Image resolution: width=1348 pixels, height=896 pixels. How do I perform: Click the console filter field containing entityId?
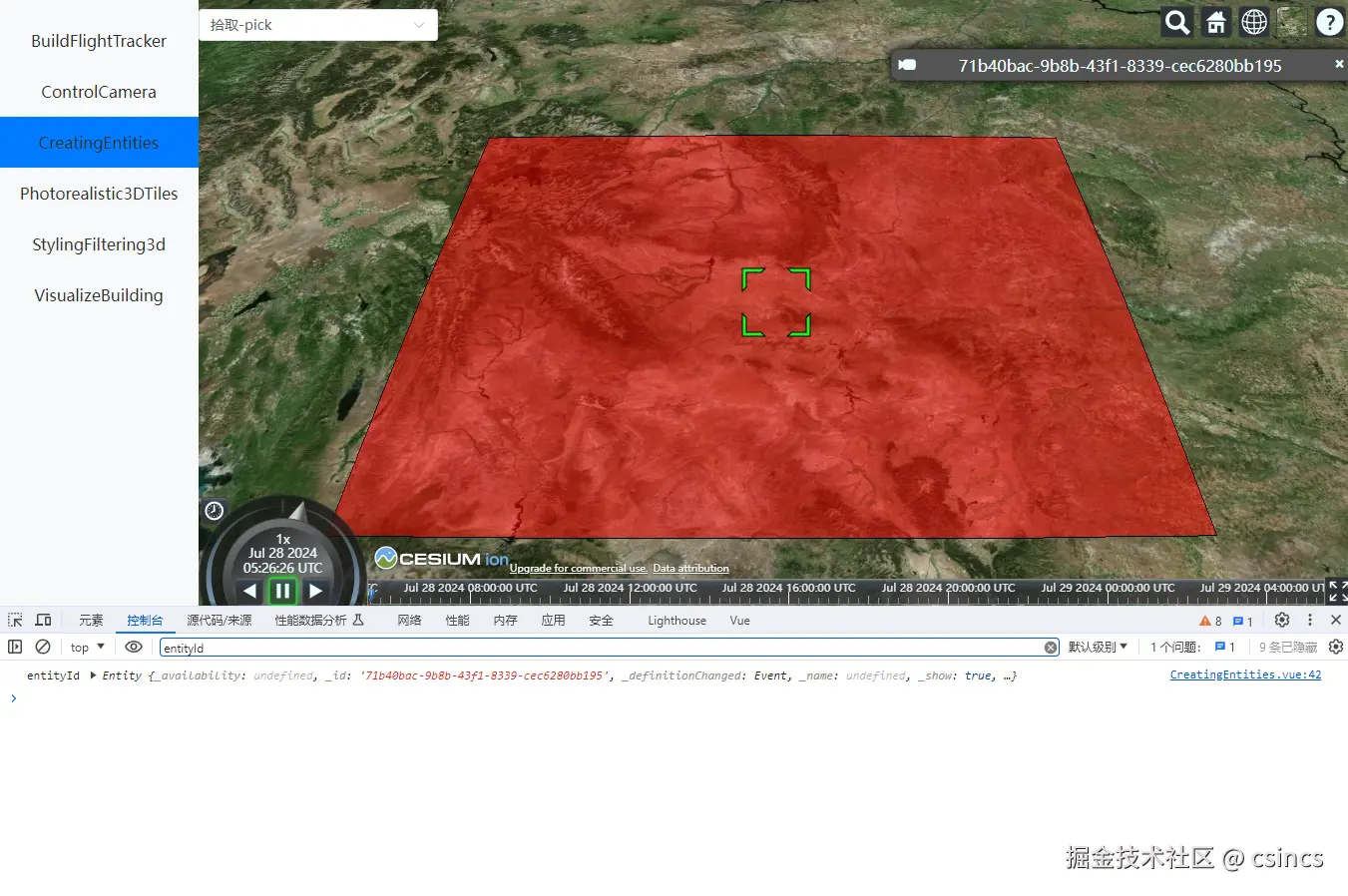609,648
